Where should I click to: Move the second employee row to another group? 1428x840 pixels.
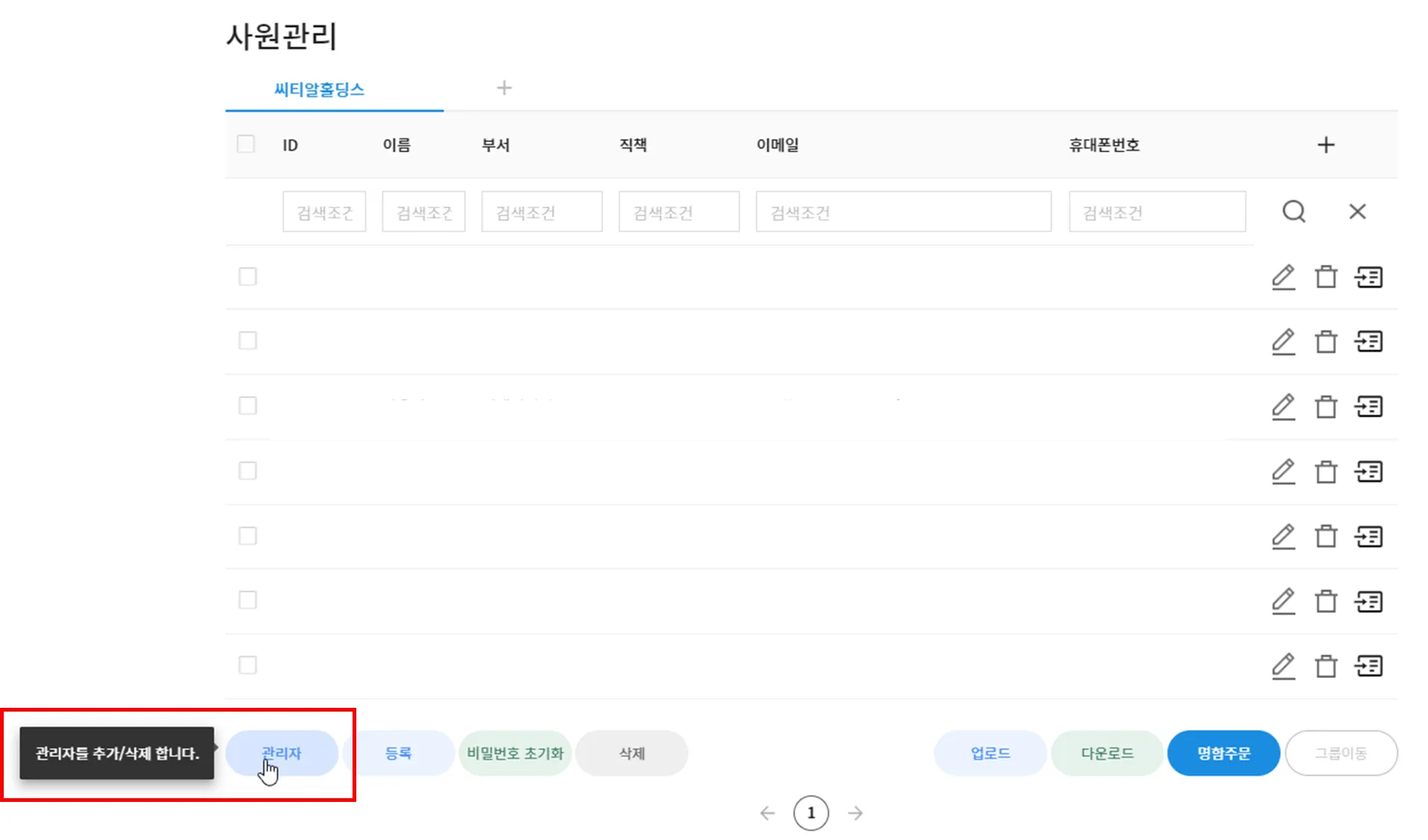pos(1369,341)
